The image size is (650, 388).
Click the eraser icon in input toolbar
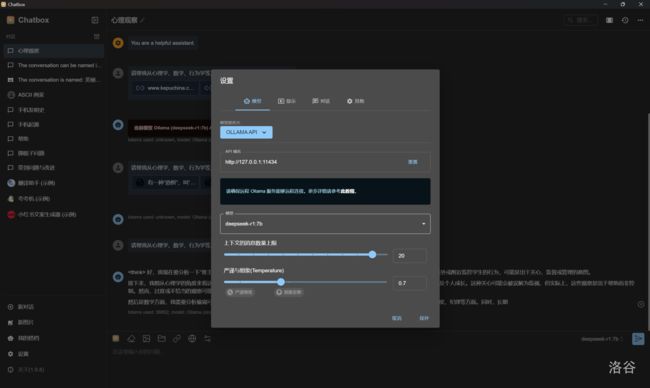coord(131,339)
